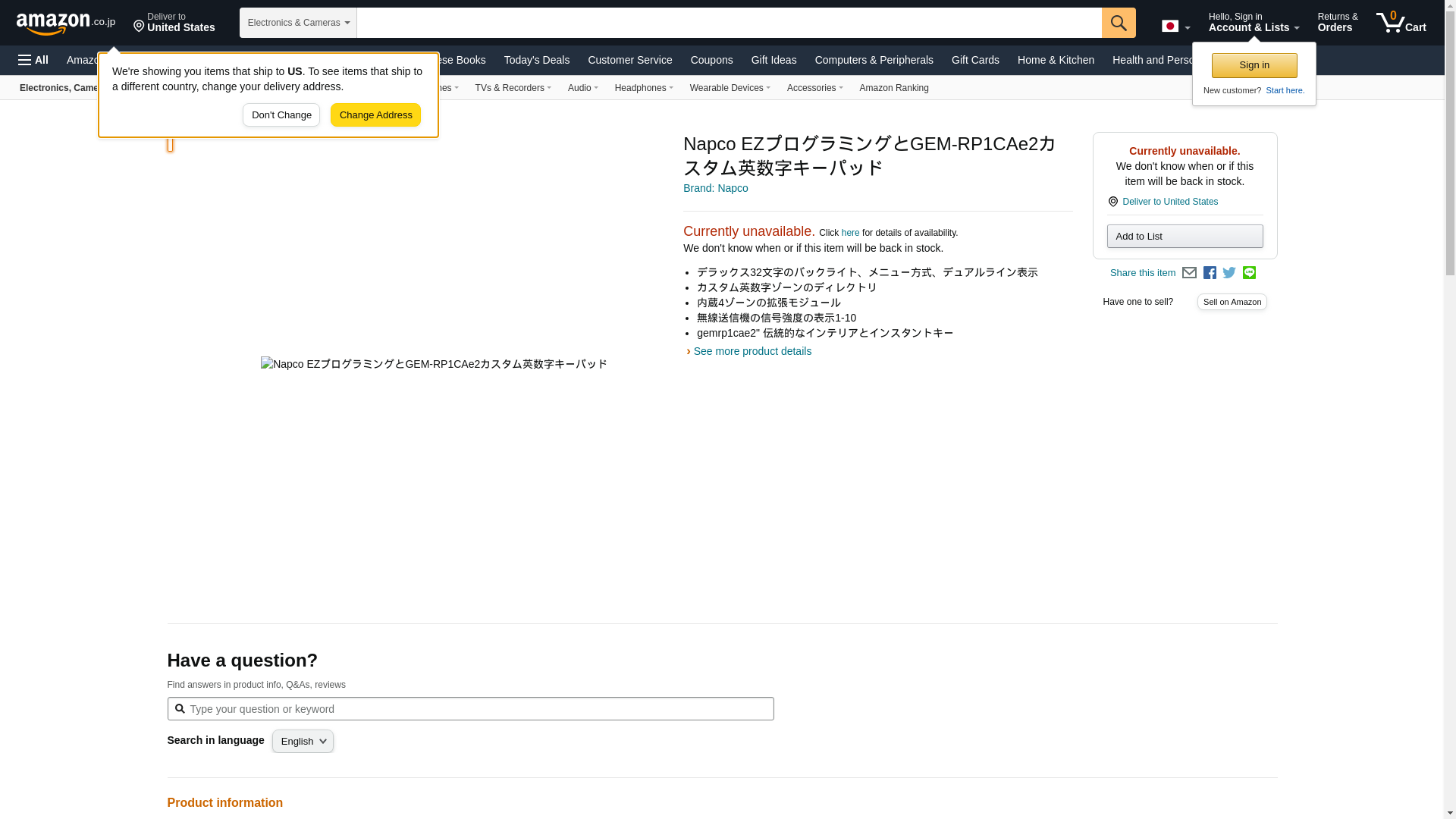The height and width of the screenshot is (819, 1456).
Task: Click the search magnifier button
Action: [1118, 23]
